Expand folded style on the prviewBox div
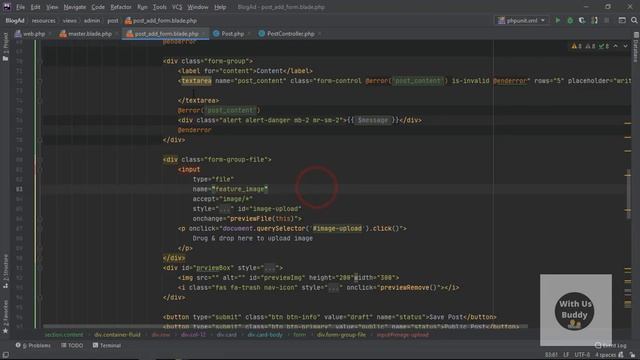 point(270,268)
